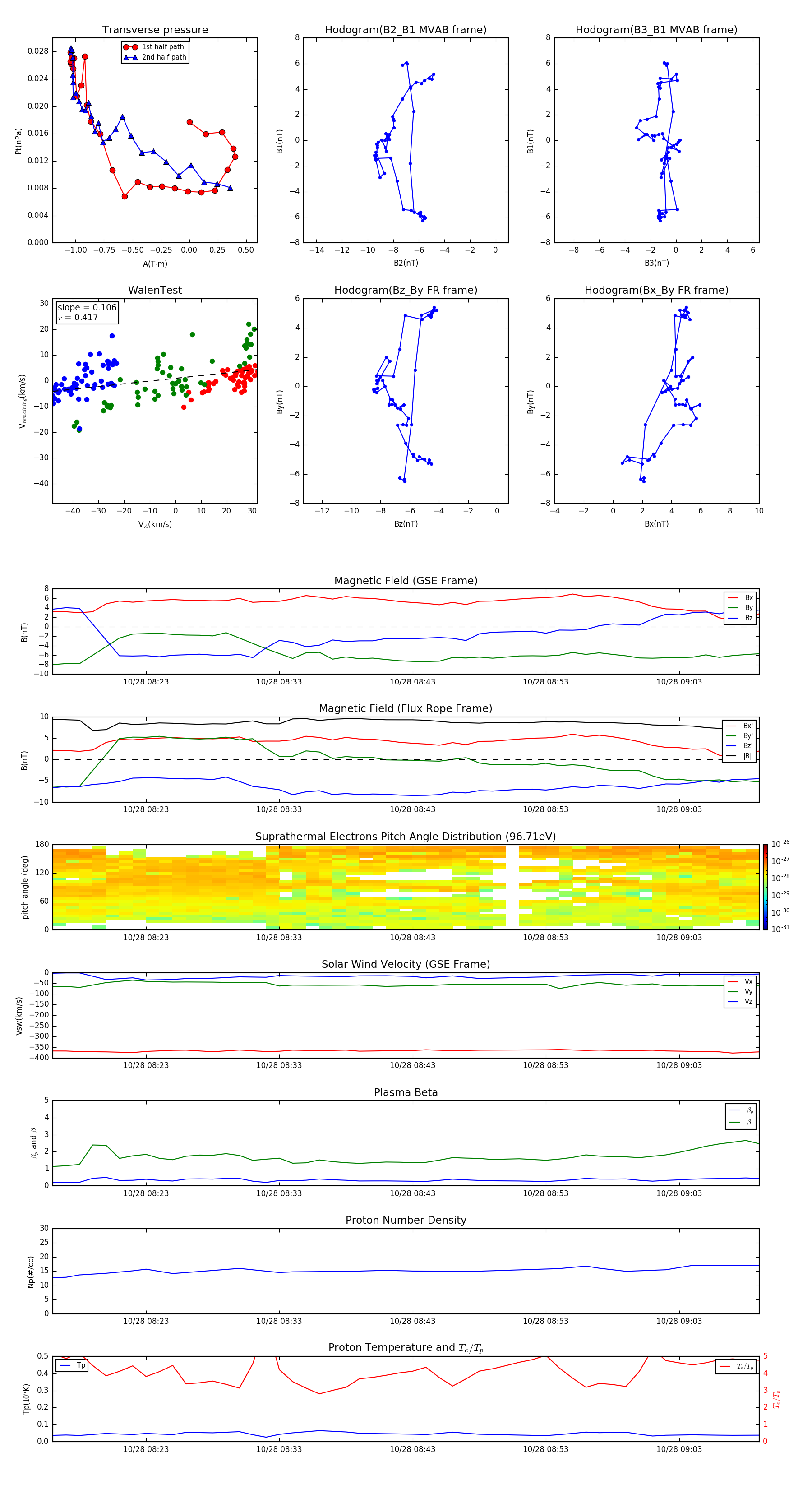Click the Te/Tp legend entry
This screenshot has width=812, height=1489.
point(736,1367)
